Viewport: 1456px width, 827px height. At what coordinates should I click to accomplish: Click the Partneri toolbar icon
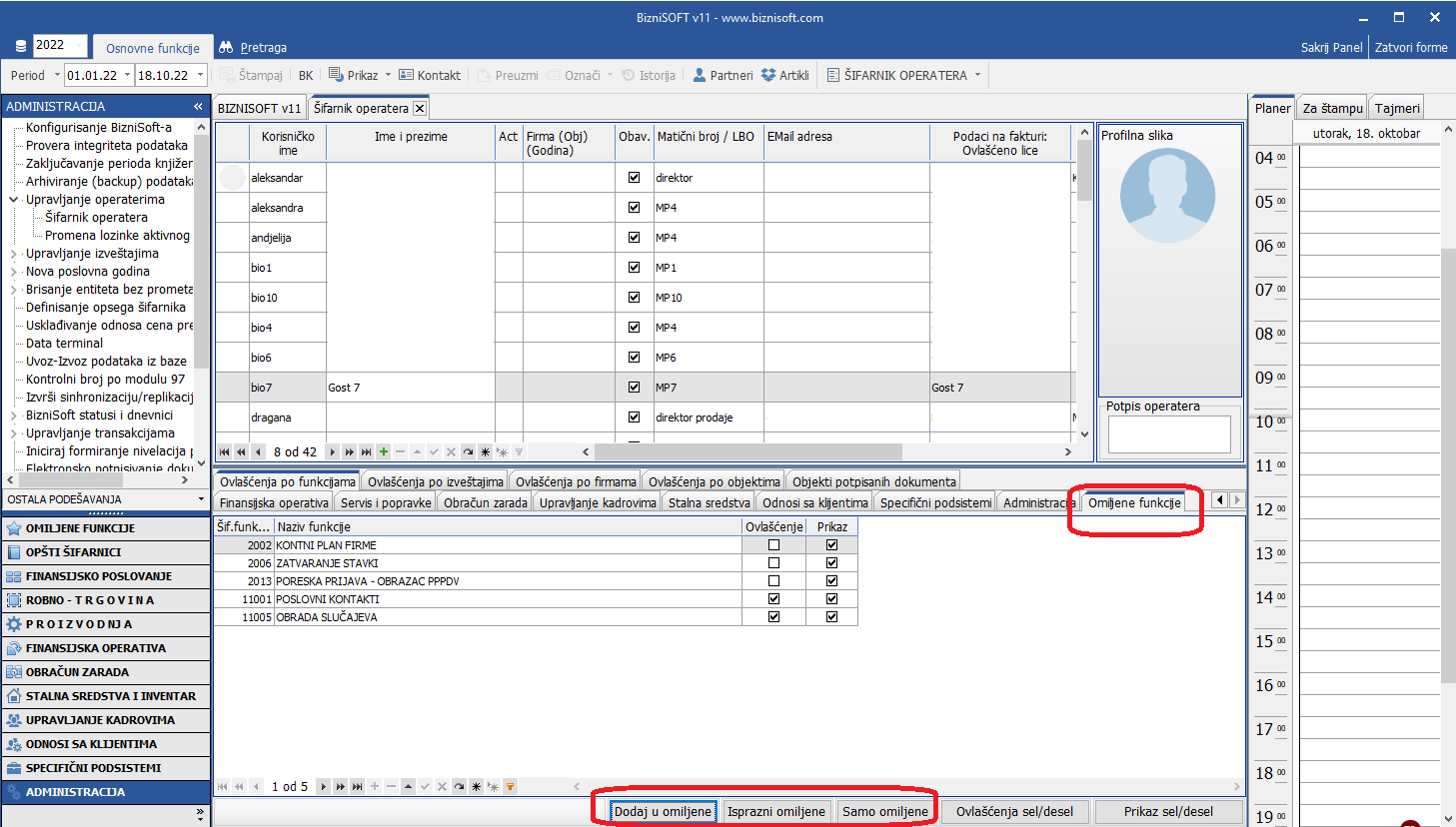pos(723,75)
